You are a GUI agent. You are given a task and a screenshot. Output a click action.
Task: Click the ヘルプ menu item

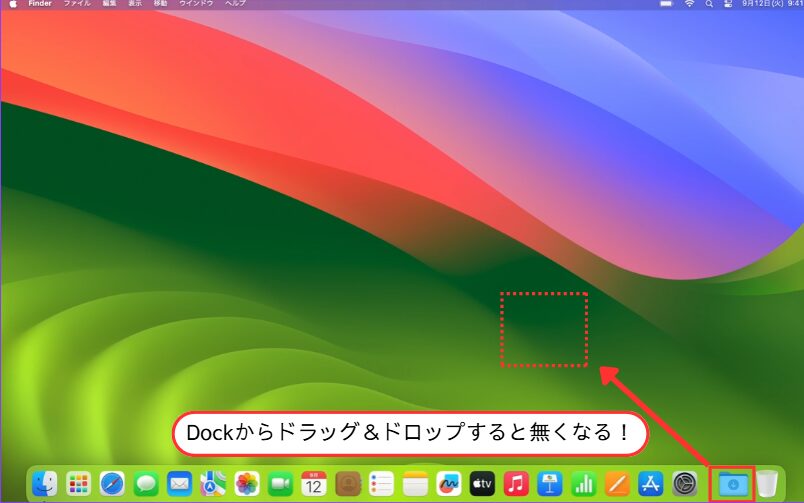click(x=235, y=5)
